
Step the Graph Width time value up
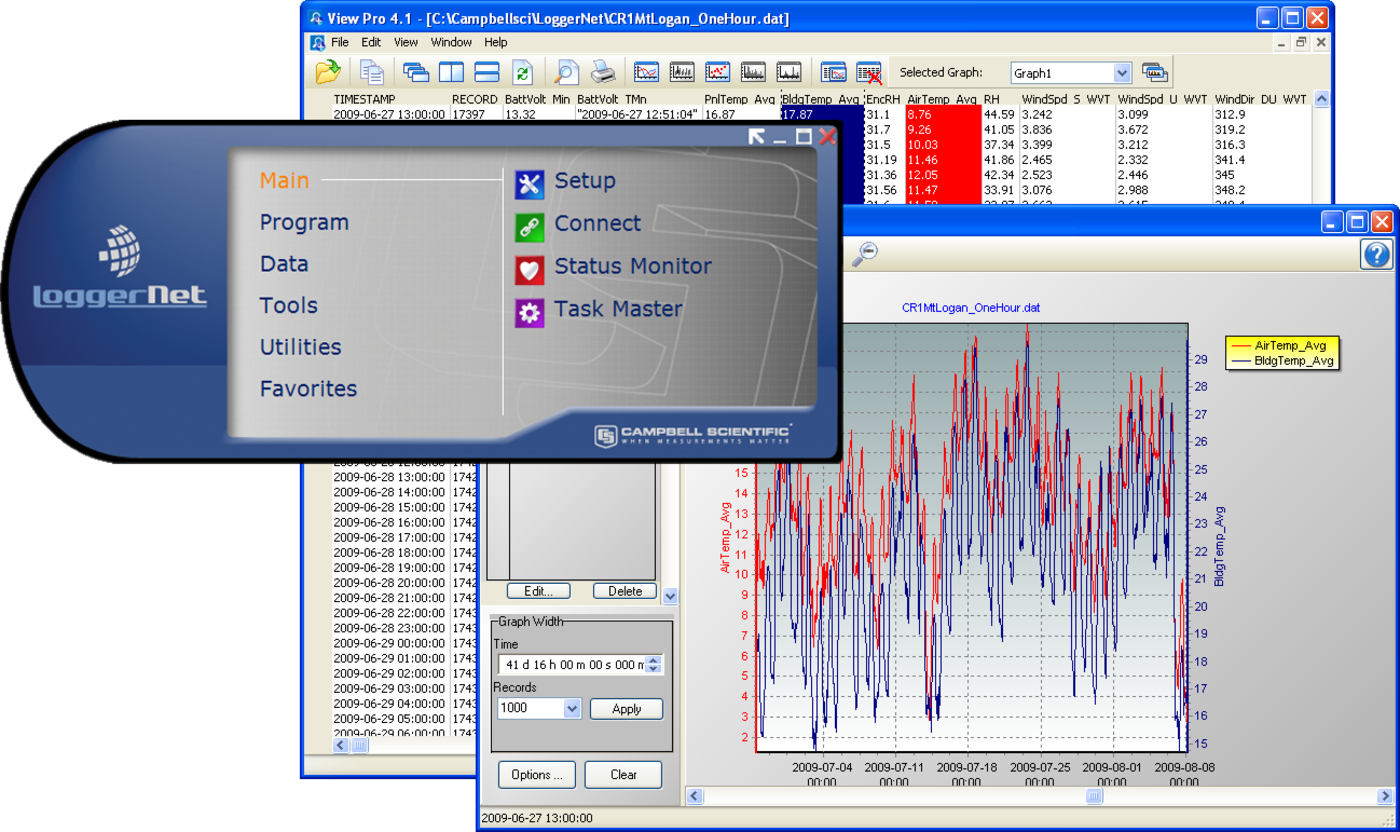click(x=654, y=660)
